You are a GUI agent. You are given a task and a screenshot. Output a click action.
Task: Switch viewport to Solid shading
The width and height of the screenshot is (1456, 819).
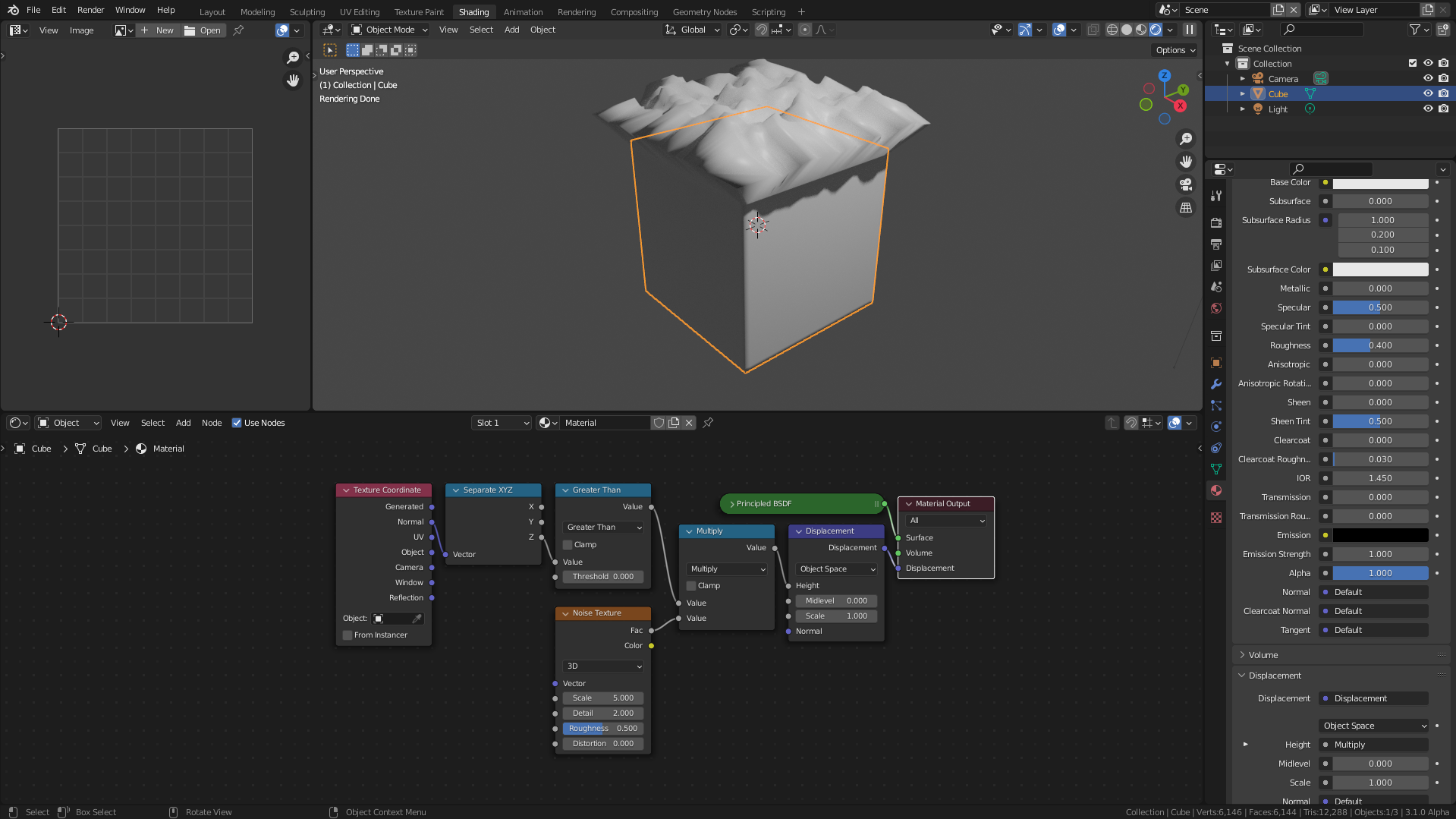[x=1127, y=30]
